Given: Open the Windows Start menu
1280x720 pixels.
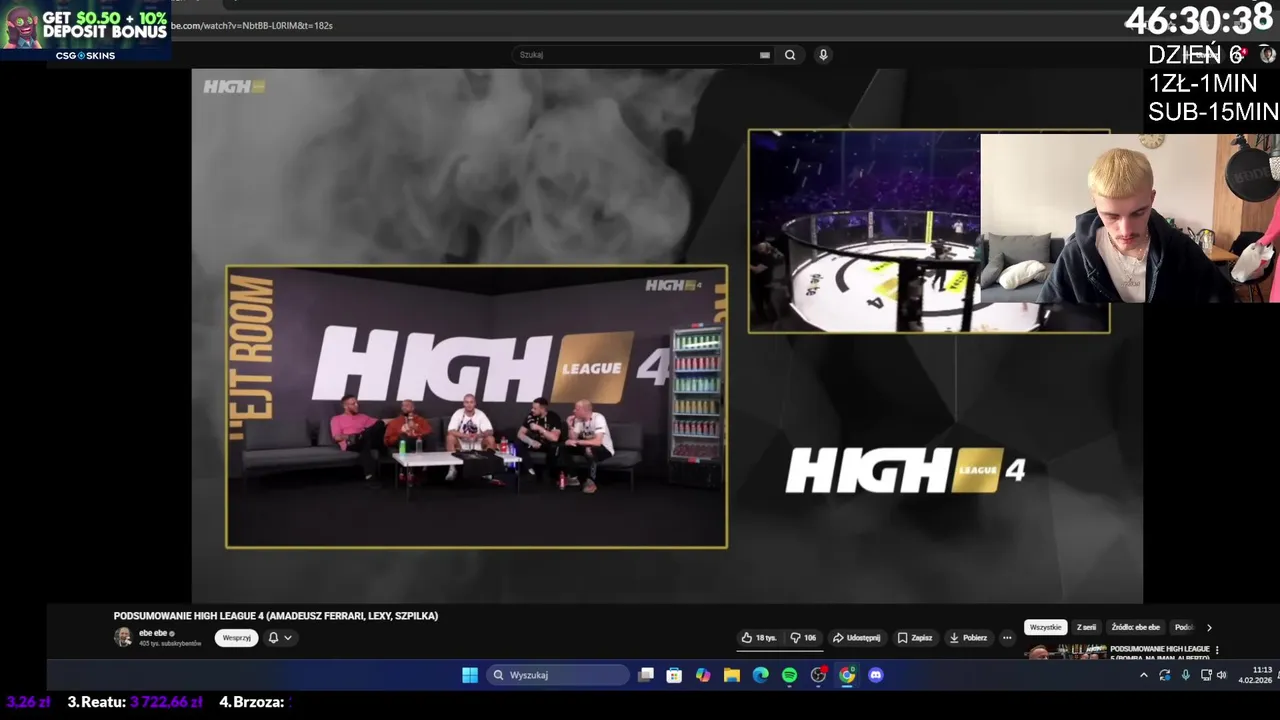Looking at the screenshot, I should click(470, 675).
